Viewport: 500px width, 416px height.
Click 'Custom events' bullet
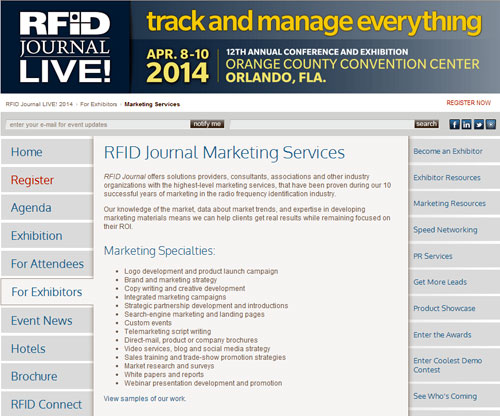pos(148,323)
